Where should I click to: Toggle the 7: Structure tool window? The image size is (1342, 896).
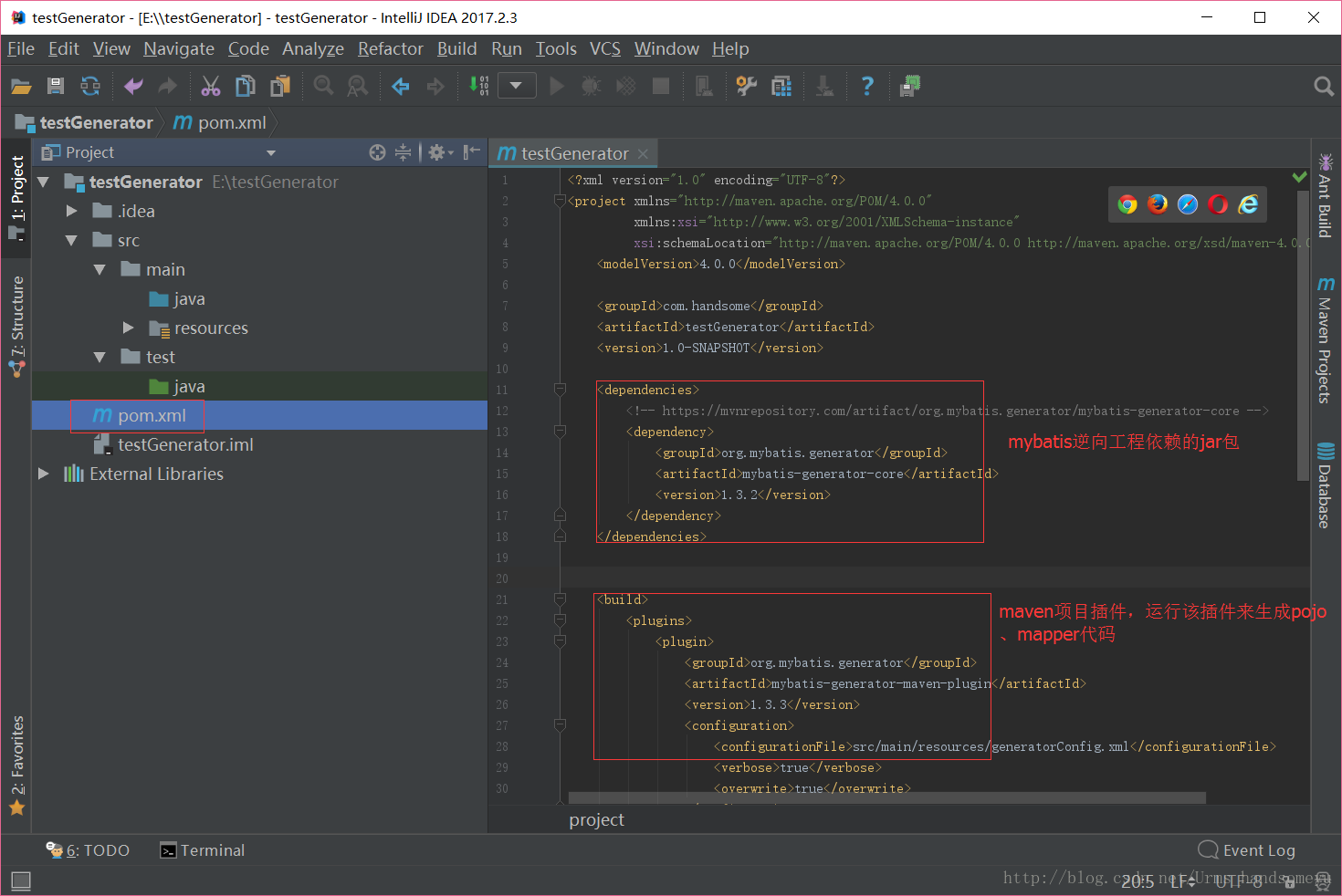pyautogui.click(x=16, y=327)
